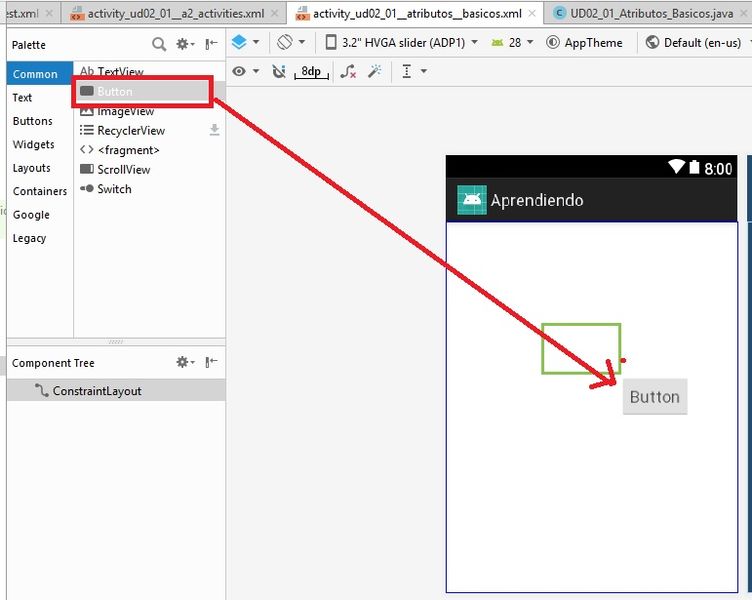Select Containers palette category
Image resolution: width=752 pixels, height=600 pixels.
40,191
